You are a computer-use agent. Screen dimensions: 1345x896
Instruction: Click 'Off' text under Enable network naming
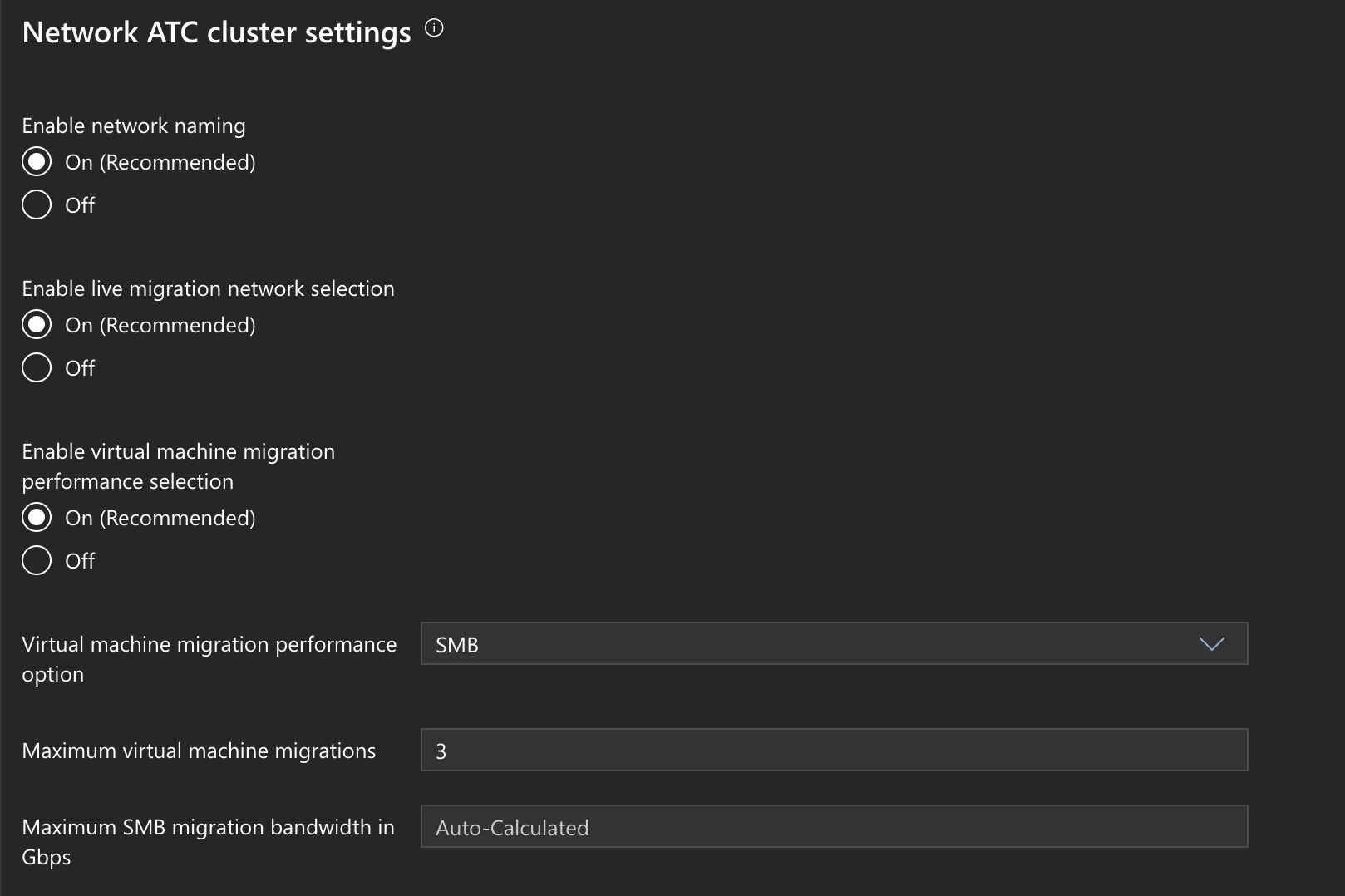click(80, 205)
